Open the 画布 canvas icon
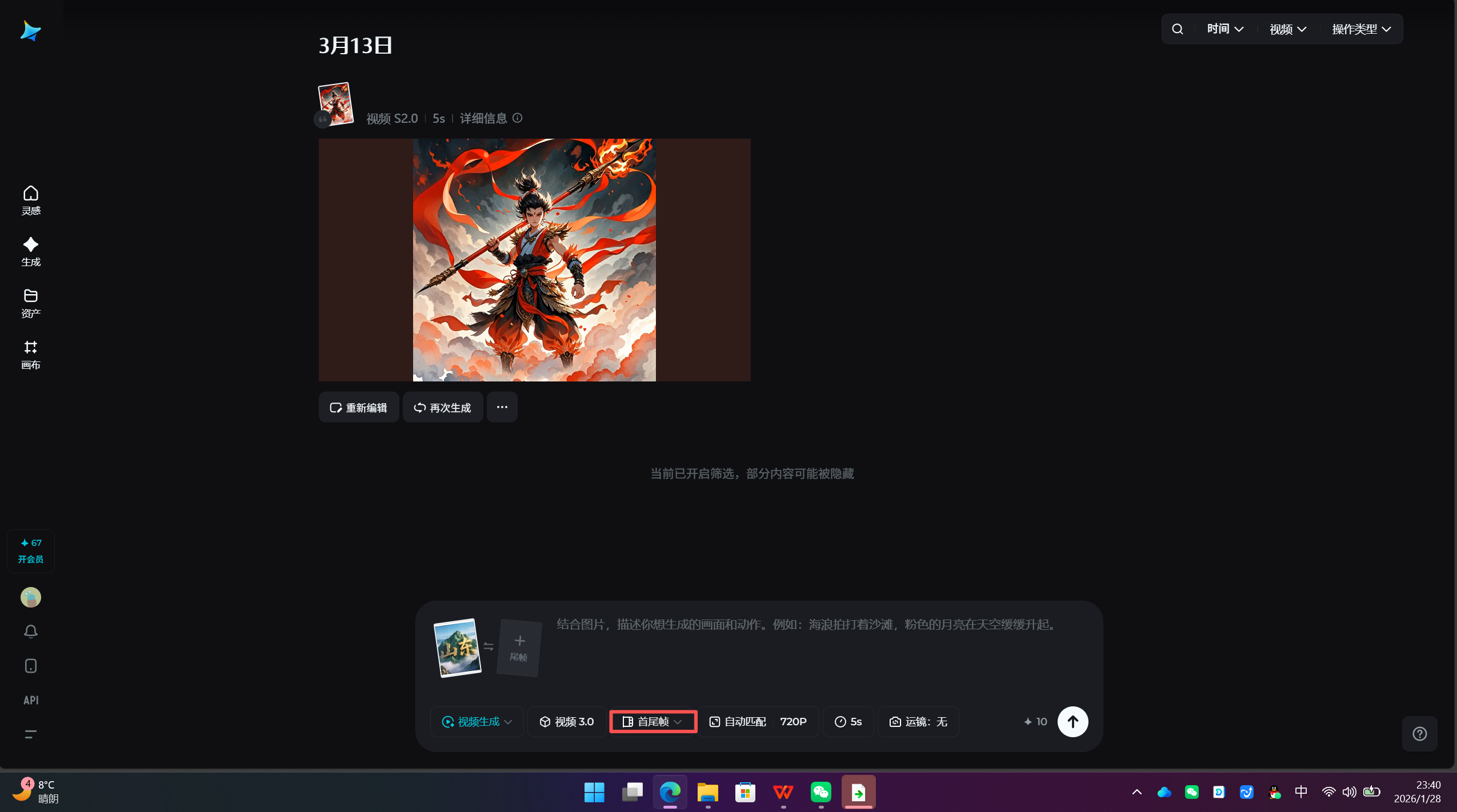This screenshot has width=1457, height=812. tap(31, 354)
